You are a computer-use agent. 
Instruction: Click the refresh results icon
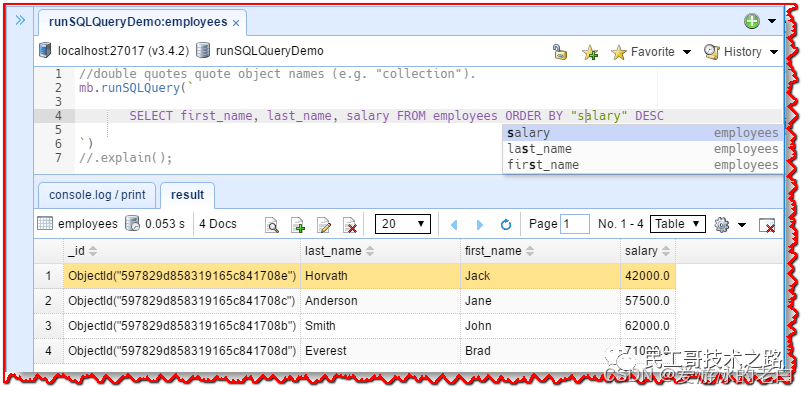click(506, 225)
